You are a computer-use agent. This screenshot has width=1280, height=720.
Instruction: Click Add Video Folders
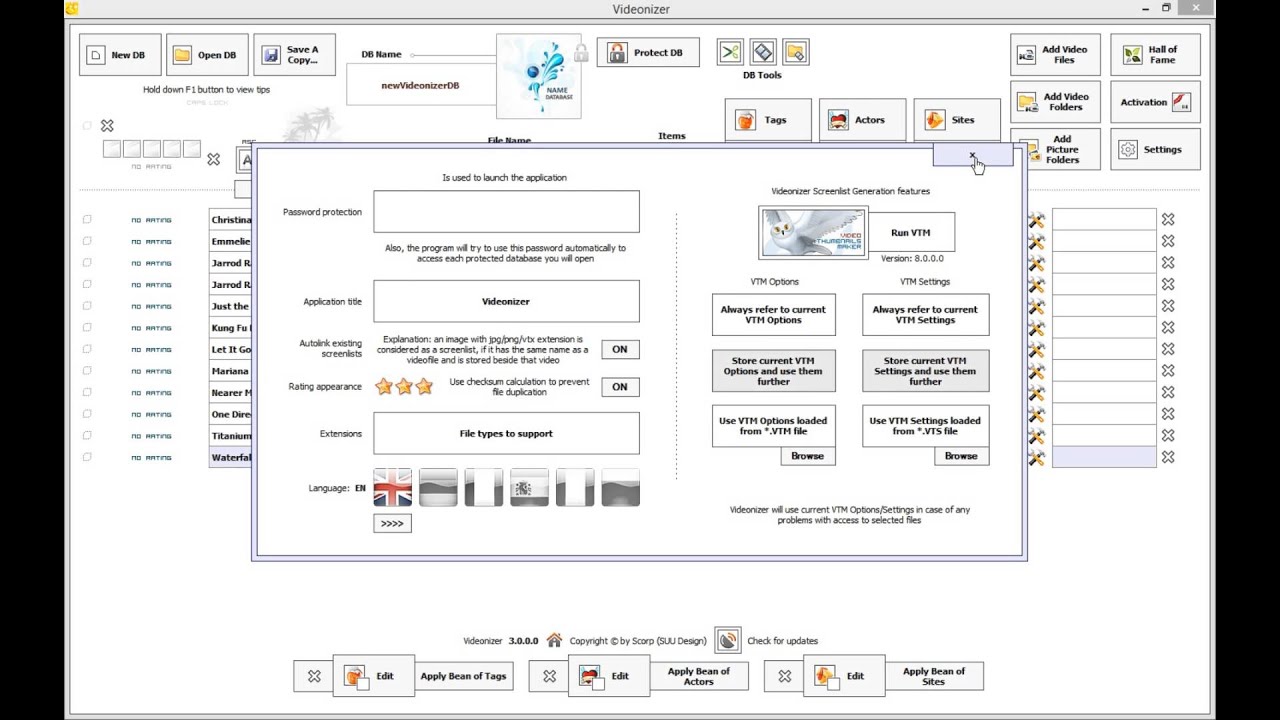click(1055, 102)
